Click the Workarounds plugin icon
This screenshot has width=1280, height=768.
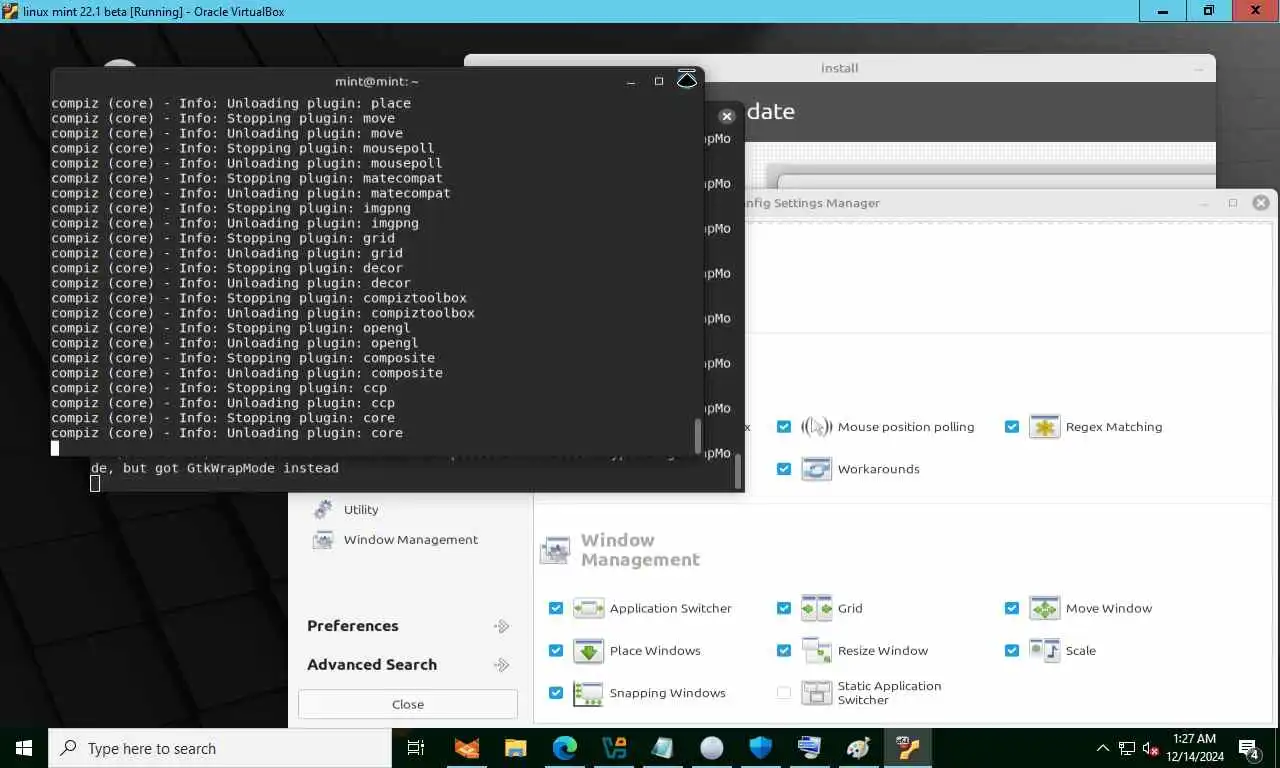coord(816,469)
